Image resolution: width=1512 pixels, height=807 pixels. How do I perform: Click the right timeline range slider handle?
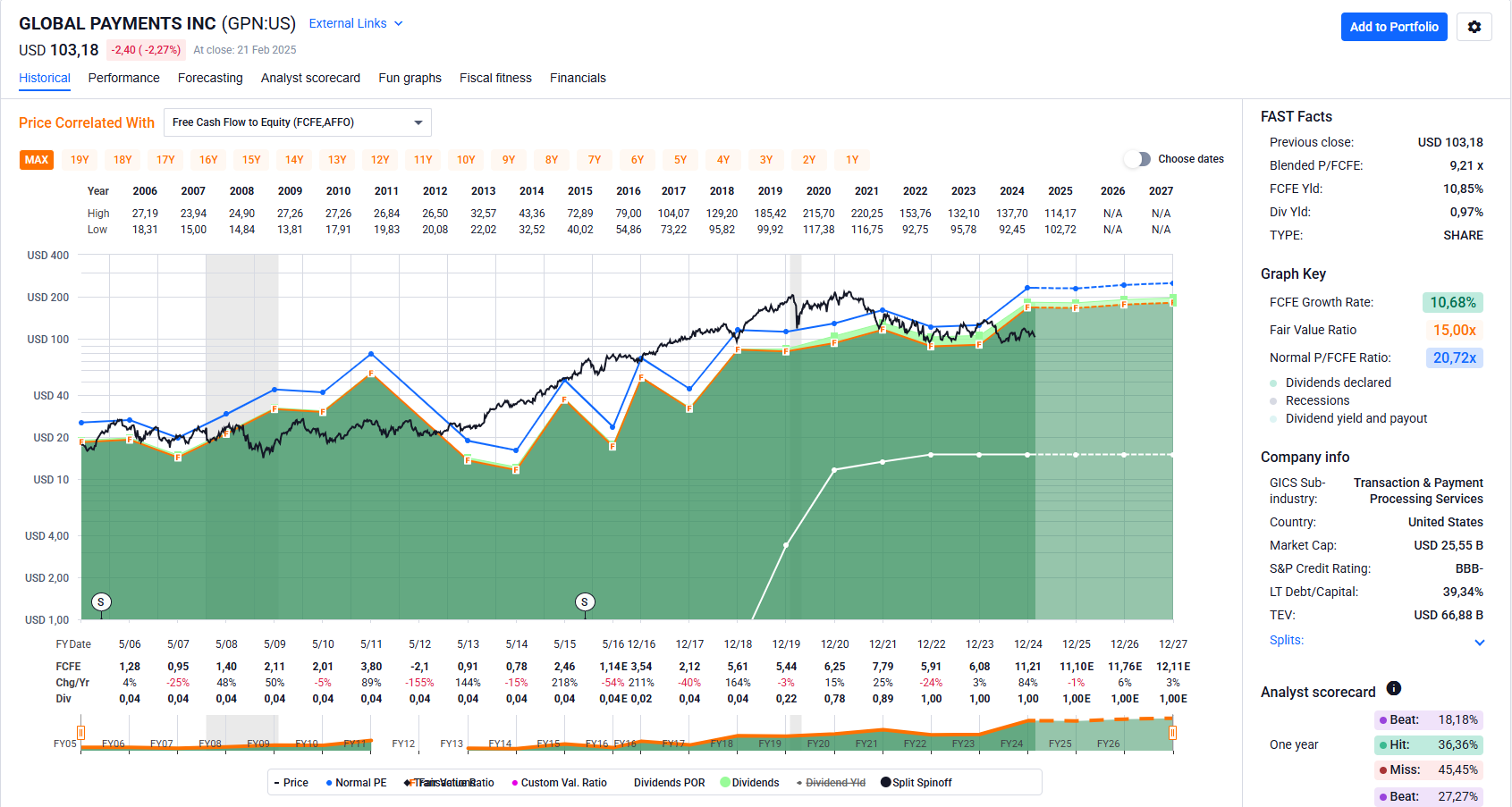[1172, 733]
